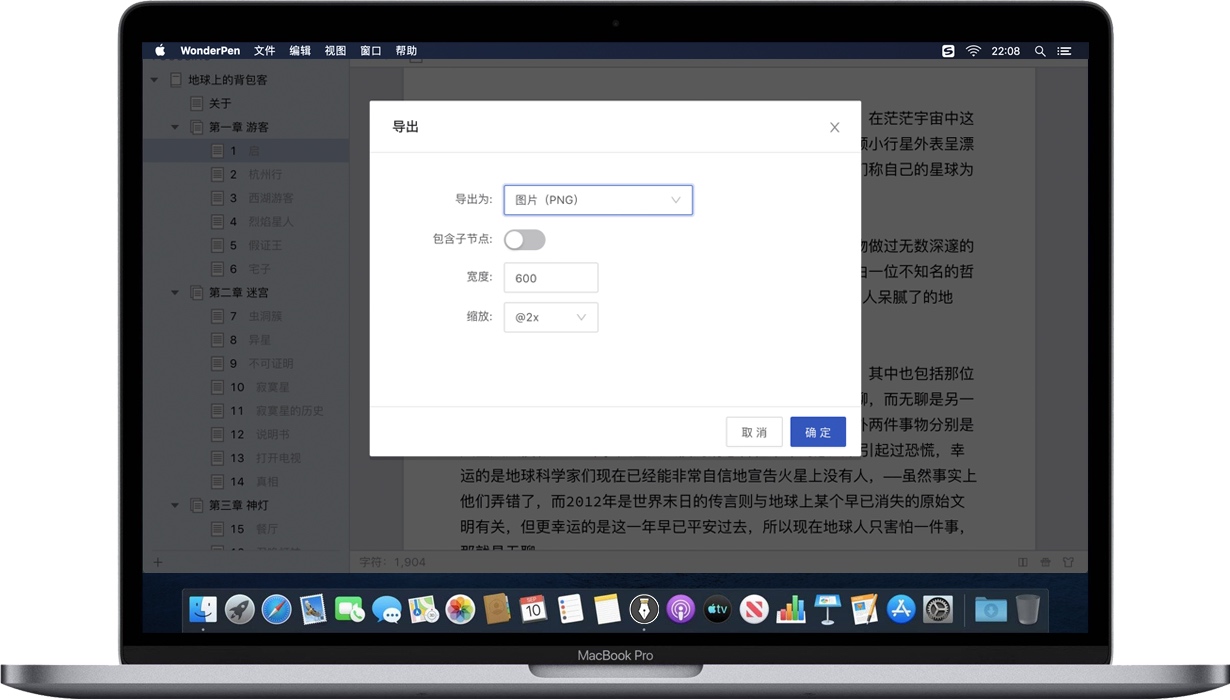
Task: Toggle the 包含子节点 switch
Action: coord(525,240)
